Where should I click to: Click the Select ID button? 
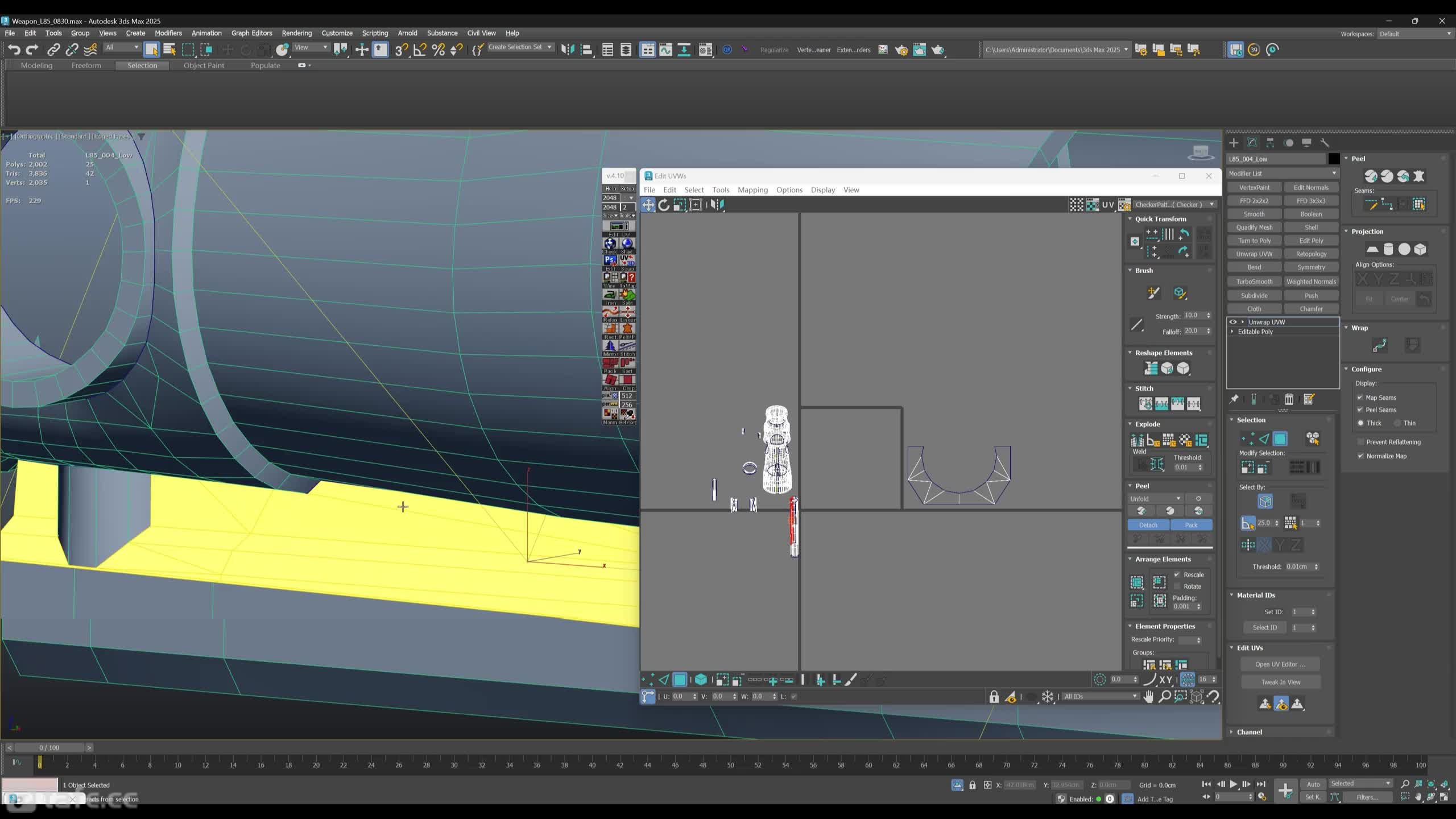pyautogui.click(x=1264, y=627)
